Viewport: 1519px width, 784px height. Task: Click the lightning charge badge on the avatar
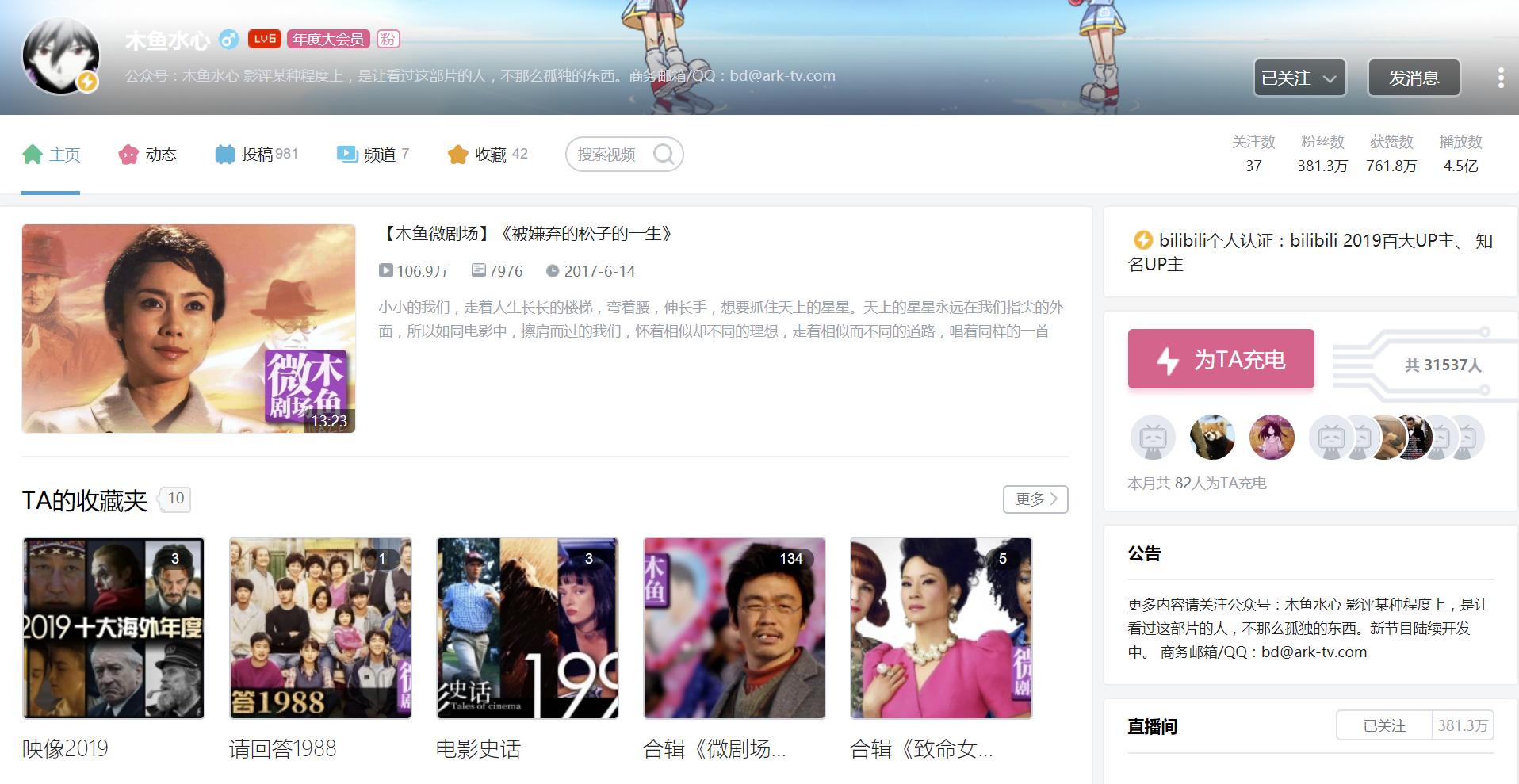tap(86, 82)
